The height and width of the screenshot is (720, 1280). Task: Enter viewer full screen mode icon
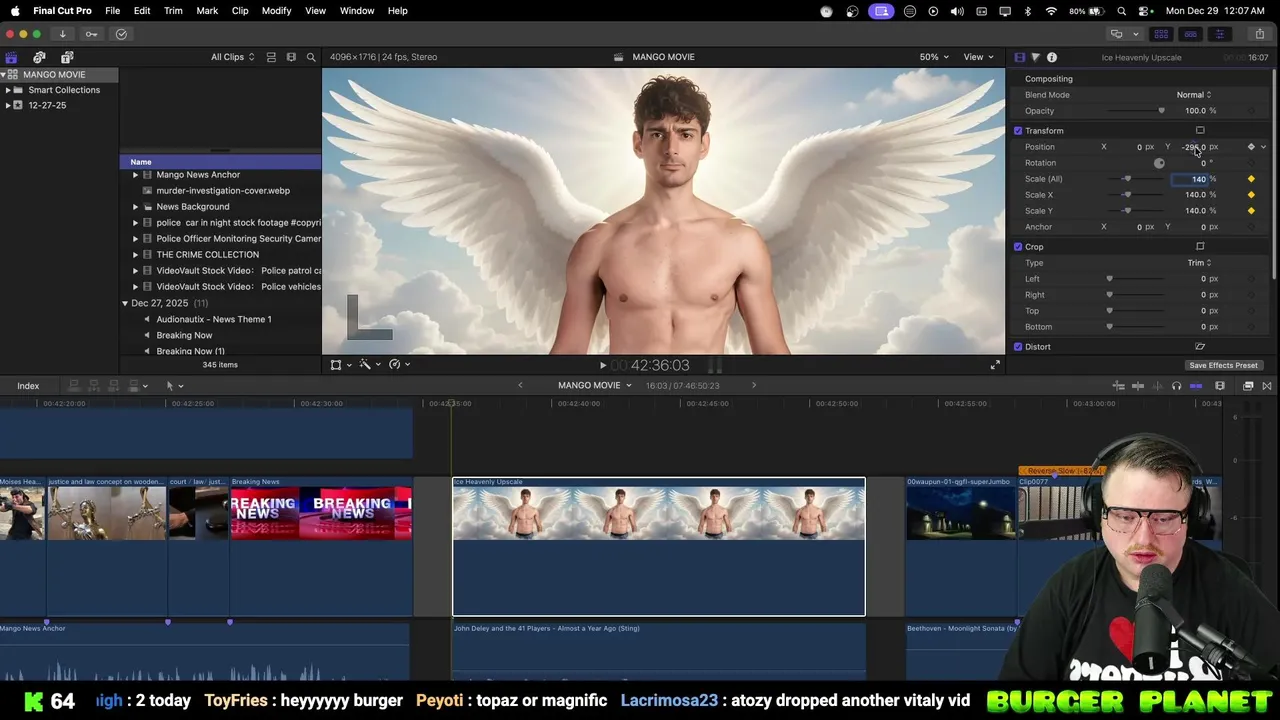coord(995,365)
